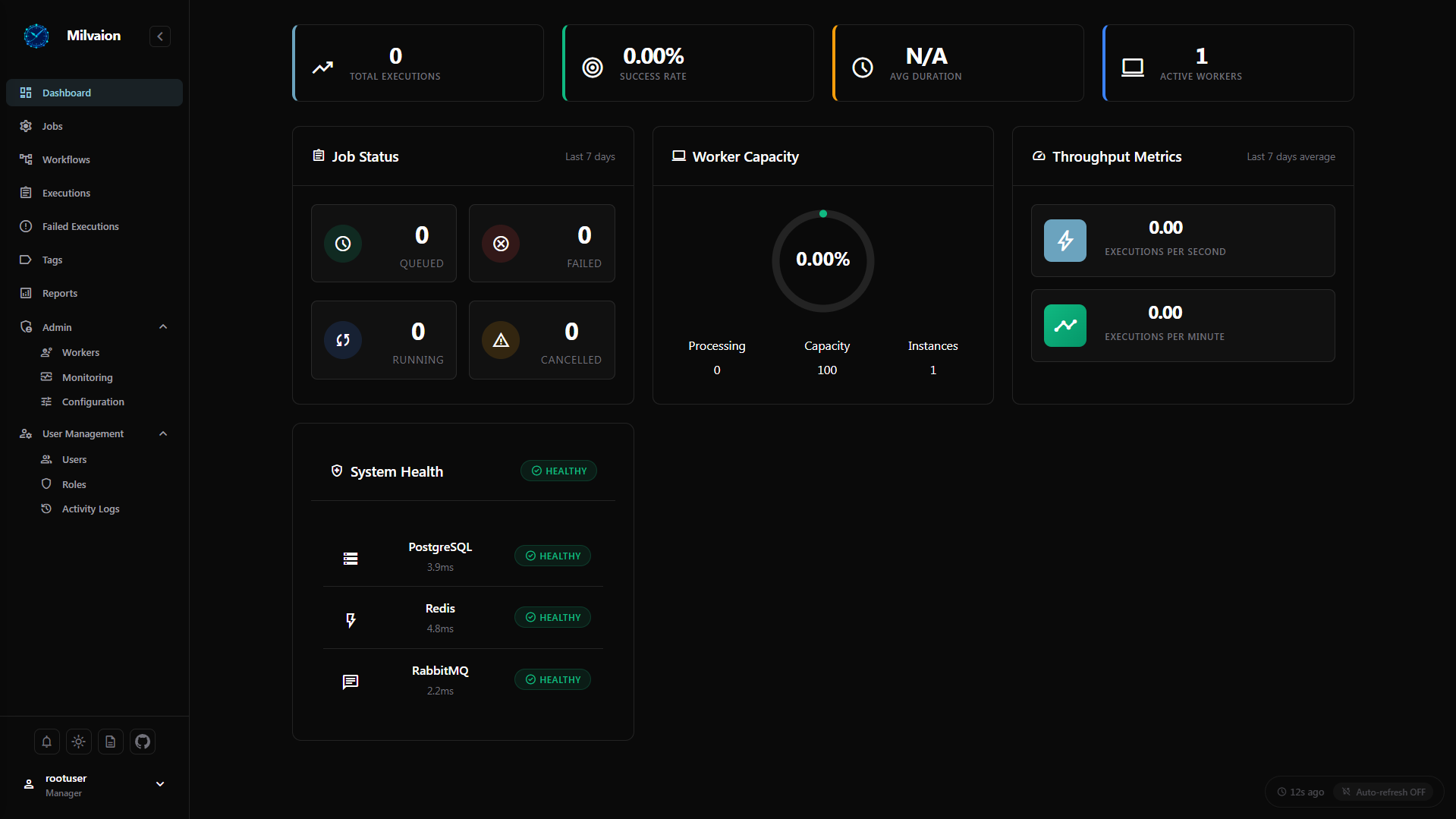Image resolution: width=1456 pixels, height=819 pixels.
Task: Click the Avg Duration clock icon
Action: 863,68
